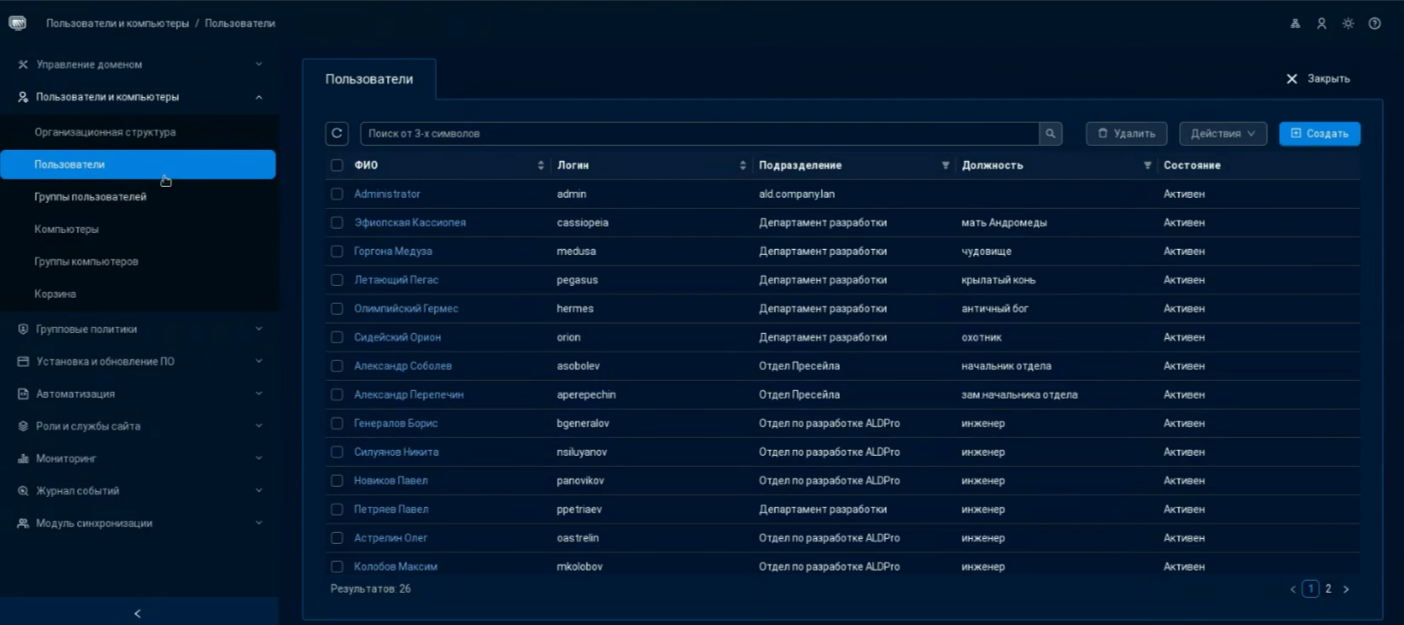Viewport: 1404px width, 625px height.
Task: Select the Пользователи tab at top
Action: (x=369, y=79)
